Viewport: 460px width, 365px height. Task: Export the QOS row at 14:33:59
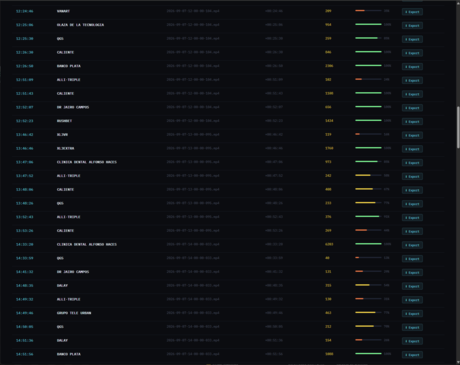412,259
